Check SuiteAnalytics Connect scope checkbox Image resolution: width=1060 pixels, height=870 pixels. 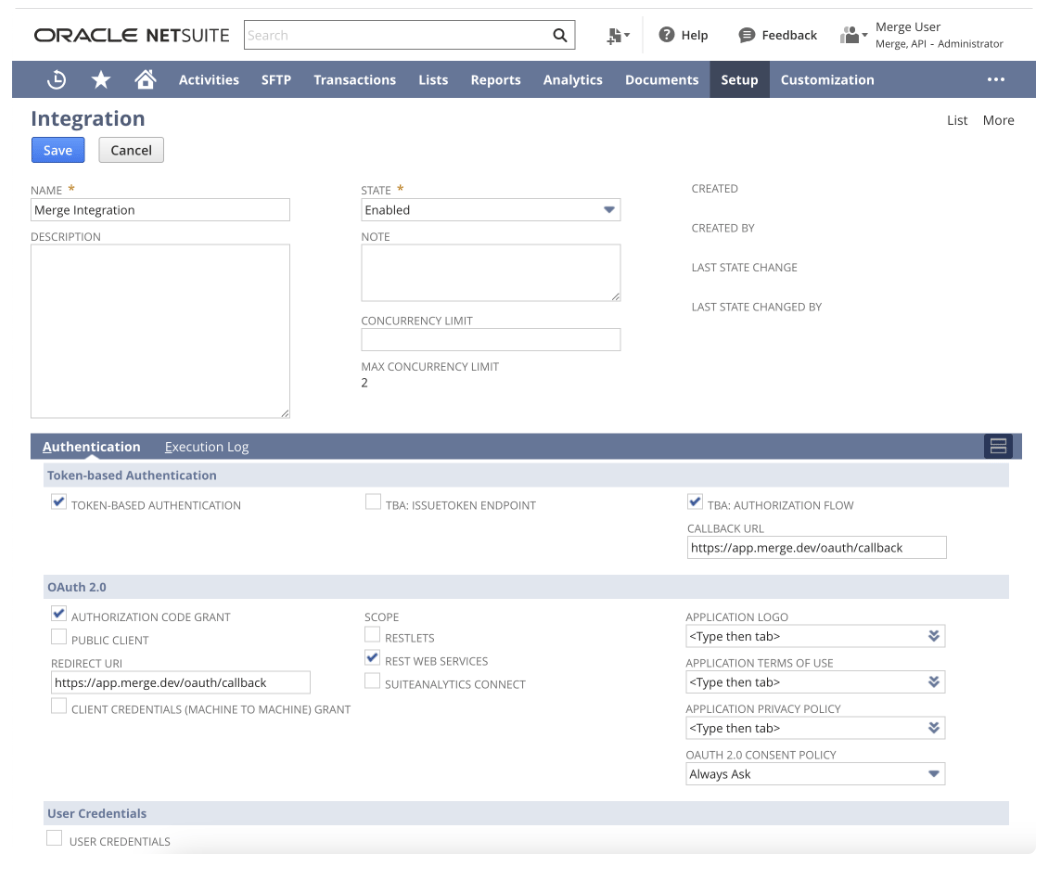click(372, 681)
